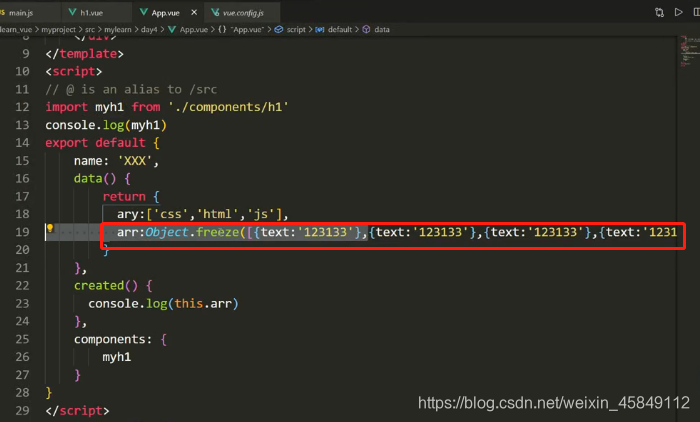Switch to the main.js tab
This screenshot has height=422, width=700.
coord(30,13)
